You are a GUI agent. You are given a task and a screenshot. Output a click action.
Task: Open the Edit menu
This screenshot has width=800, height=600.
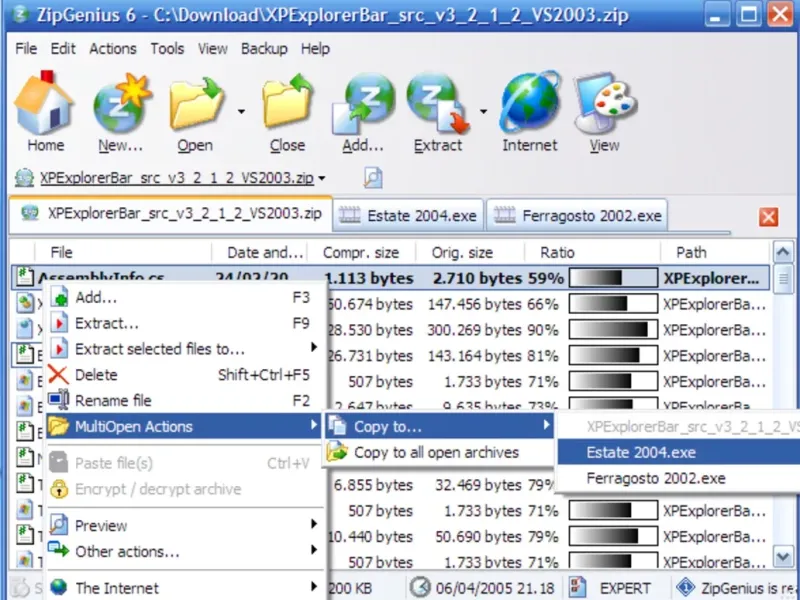[x=63, y=48]
